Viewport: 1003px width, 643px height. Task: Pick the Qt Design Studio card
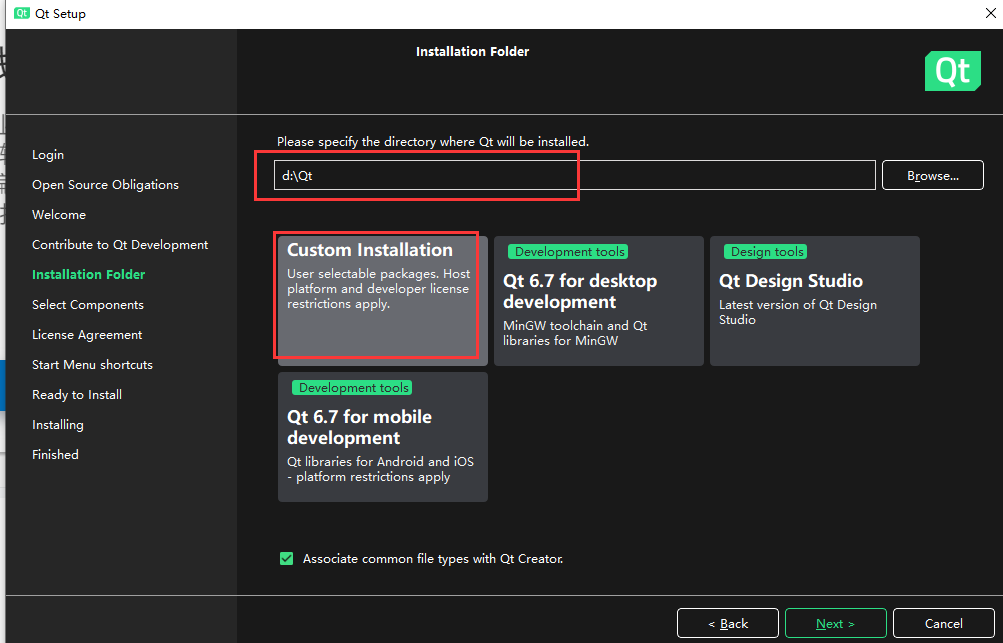click(815, 301)
